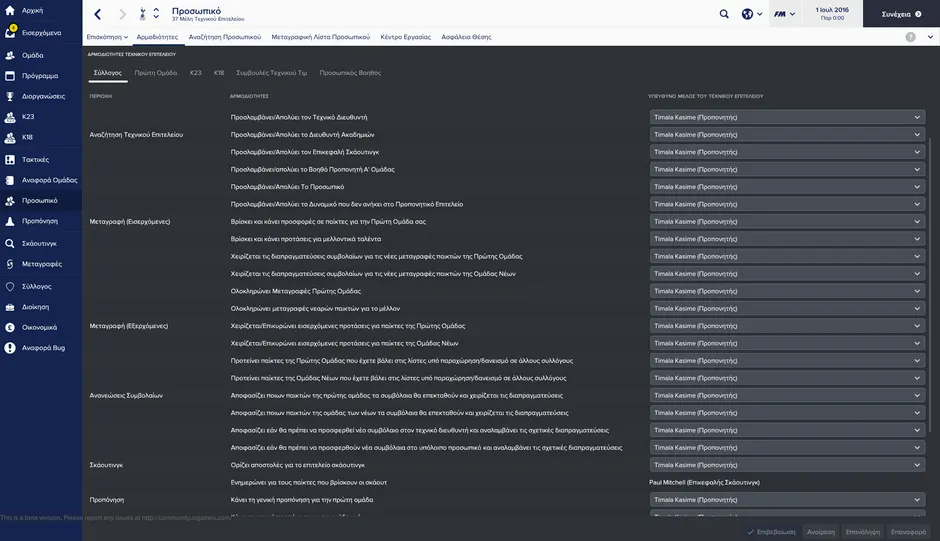
Task: Open Επισκόπηση dropdown menu
Action: coord(107,37)
